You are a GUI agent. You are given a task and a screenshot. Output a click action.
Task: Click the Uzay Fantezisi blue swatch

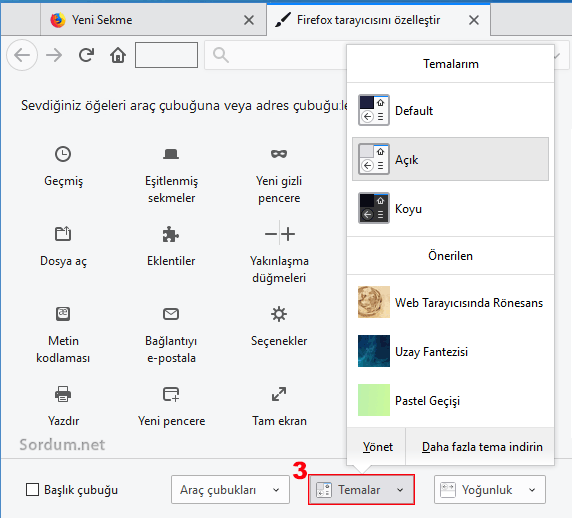(374, 351)
